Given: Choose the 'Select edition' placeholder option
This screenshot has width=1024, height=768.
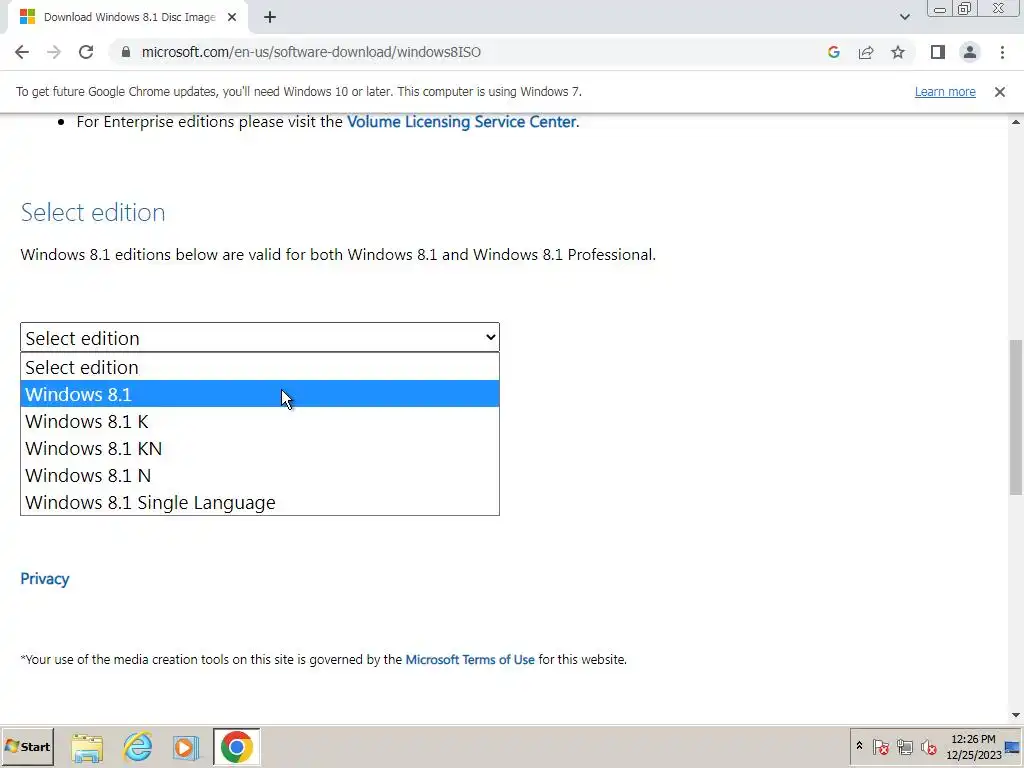Looking at the screenshot, I should 260,367.
